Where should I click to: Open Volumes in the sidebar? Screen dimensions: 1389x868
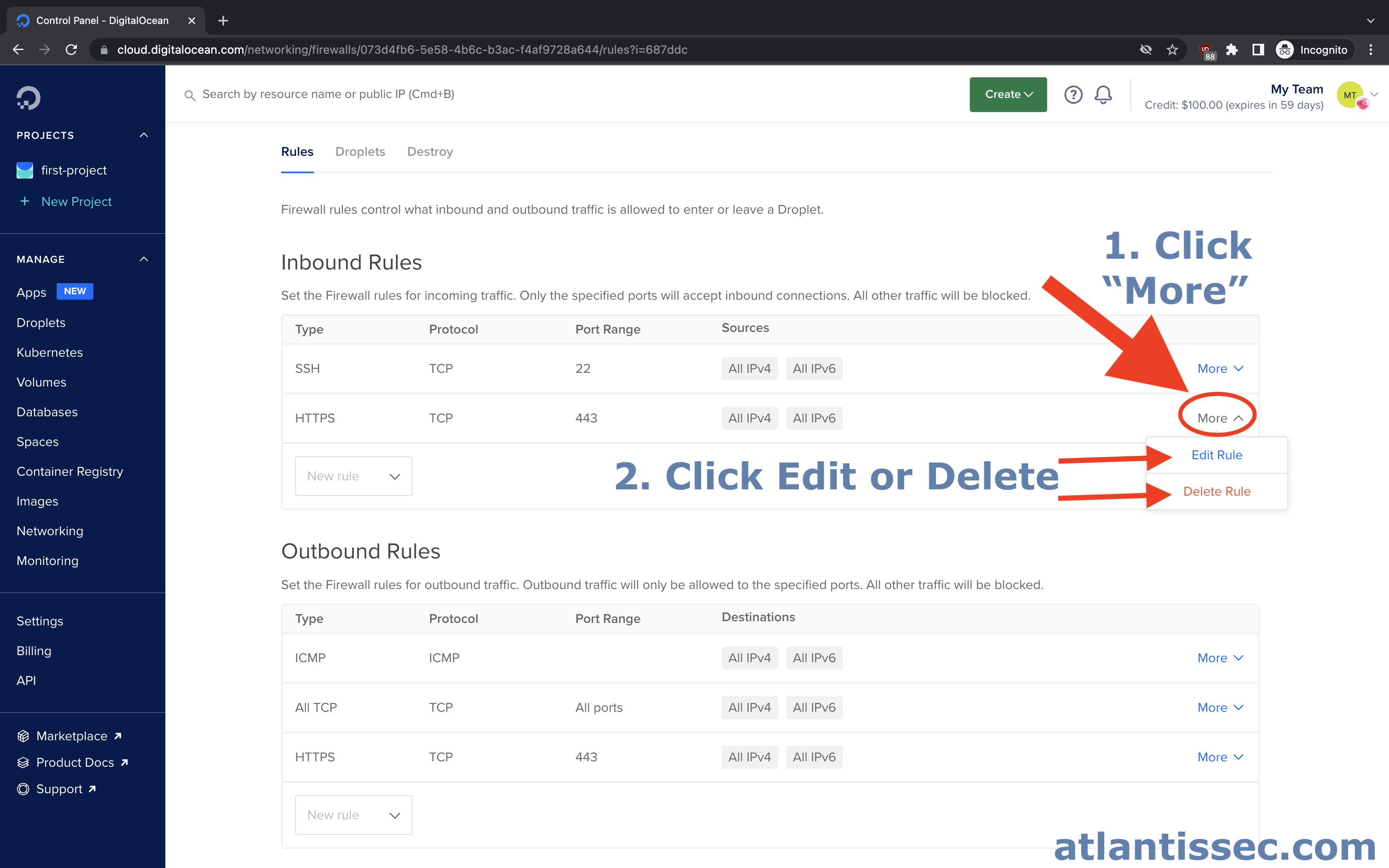41,382
